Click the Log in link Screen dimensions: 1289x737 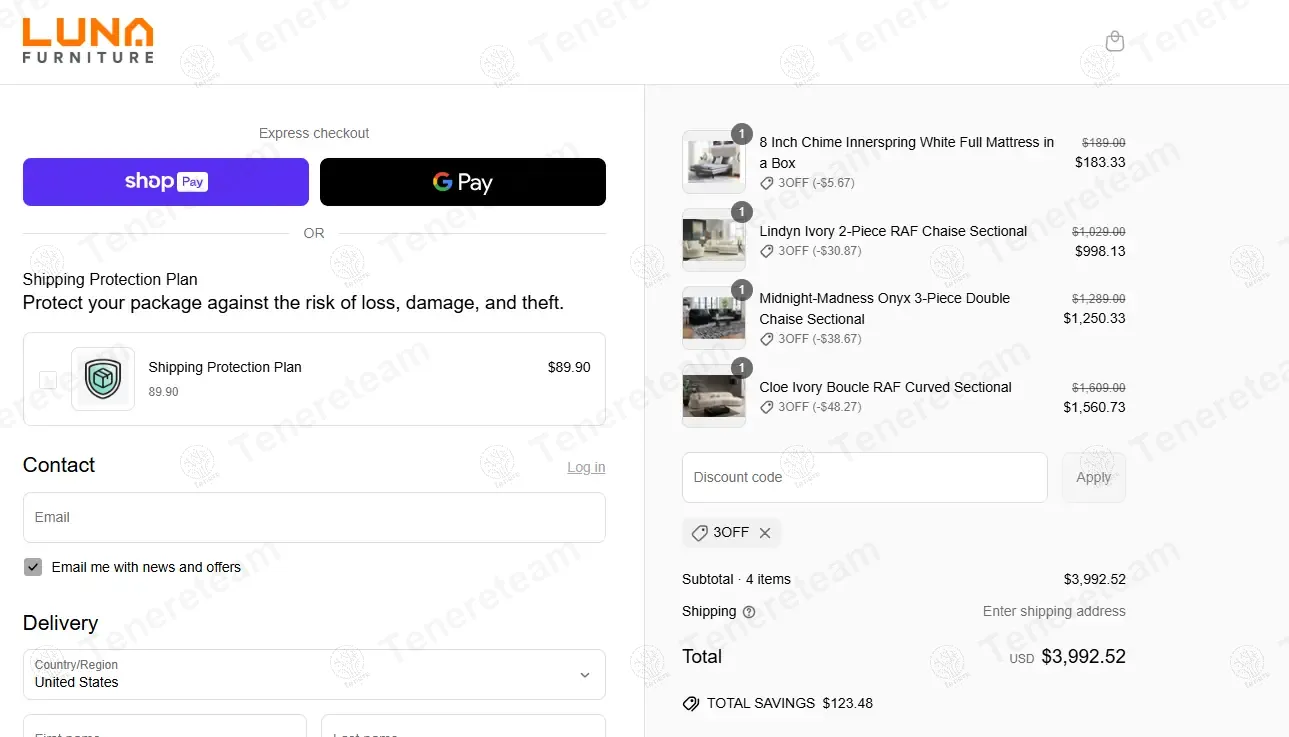click(586, 467)
